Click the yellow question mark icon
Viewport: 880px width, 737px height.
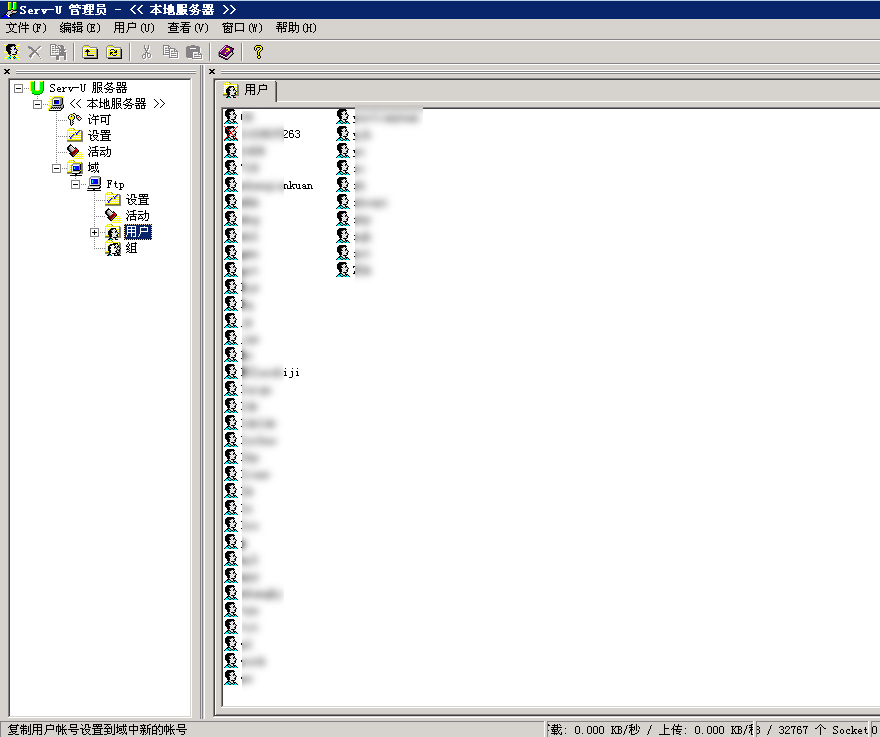pos(257,52)
